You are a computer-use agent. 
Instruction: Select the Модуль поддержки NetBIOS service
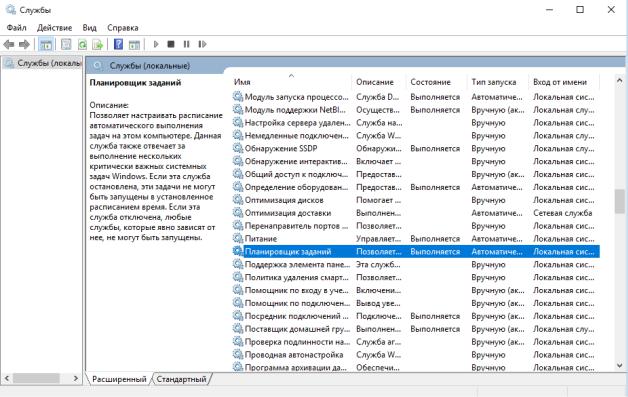(x=415, y=110)
